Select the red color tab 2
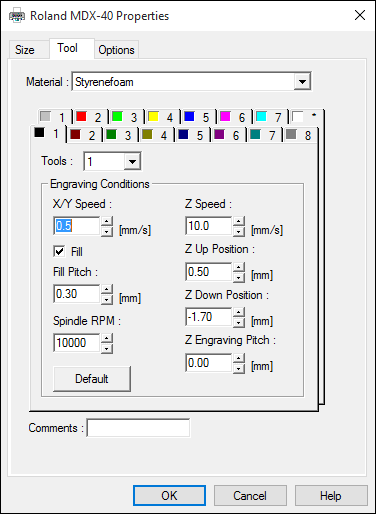 click(90, 117)
